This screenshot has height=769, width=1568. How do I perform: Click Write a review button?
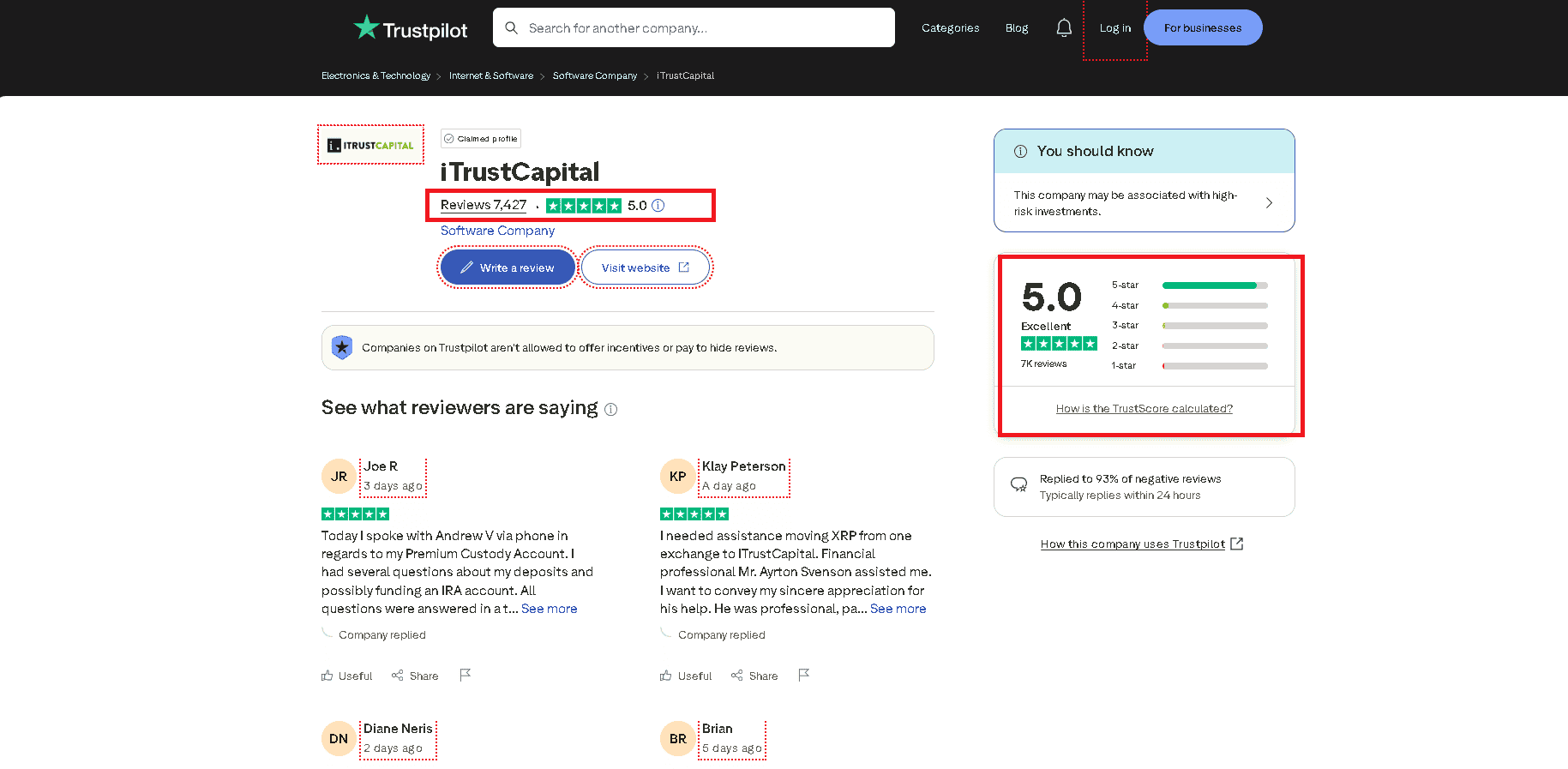pos(508,267)
